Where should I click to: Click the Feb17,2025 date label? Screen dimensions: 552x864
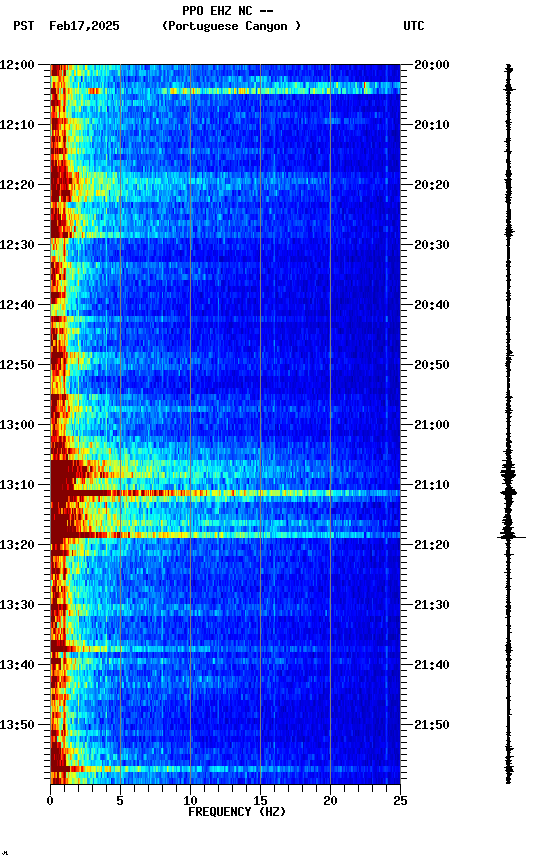[x=84, y=26]
